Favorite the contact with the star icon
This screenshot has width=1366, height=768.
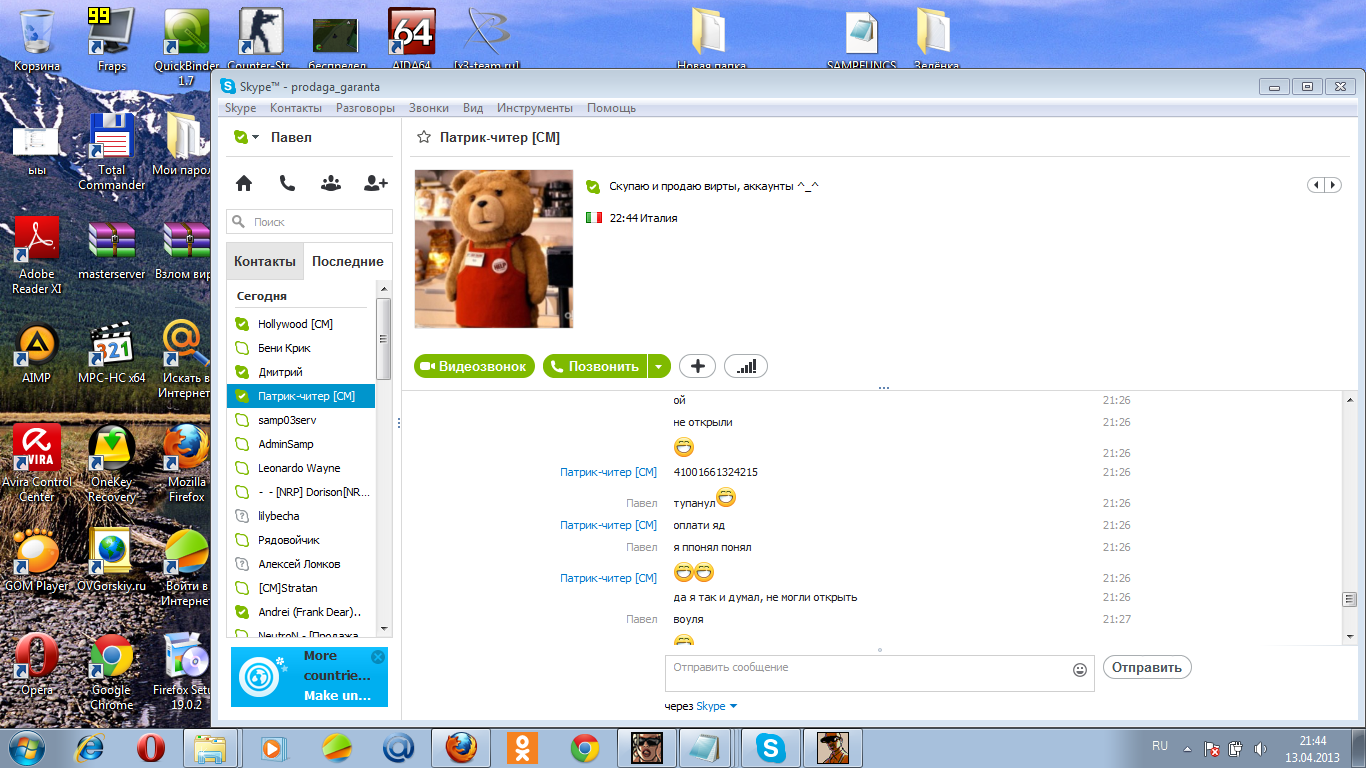point(424,137)
